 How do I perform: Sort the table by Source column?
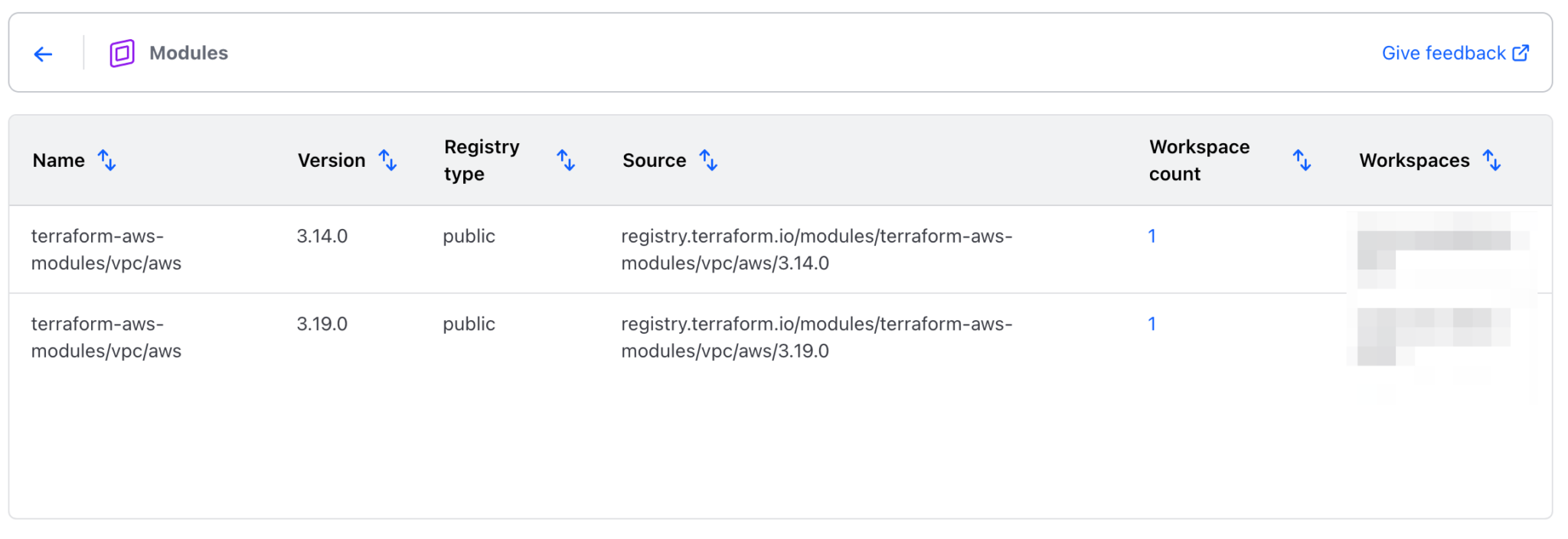[x=708, y=161]
